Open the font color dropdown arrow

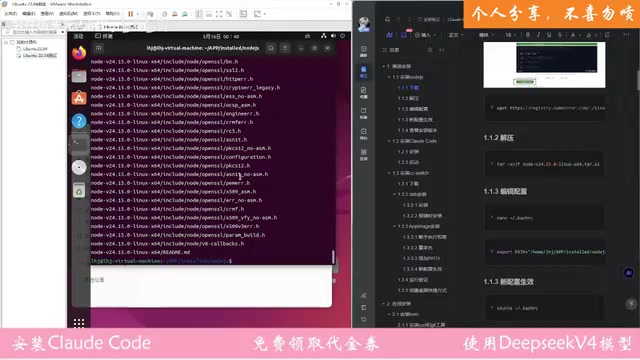(579, 36)
